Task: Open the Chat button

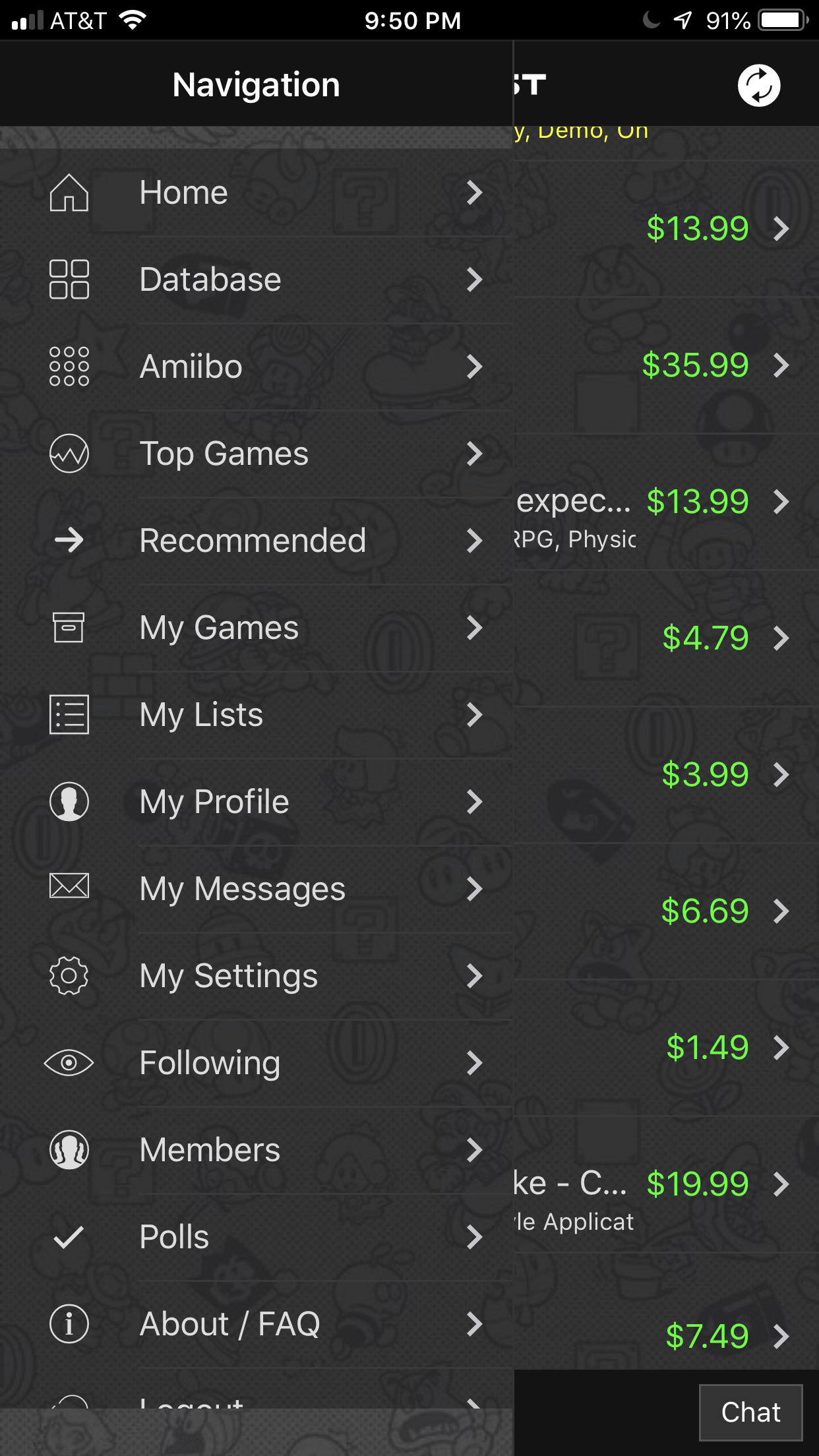Action: (750, 1412)
